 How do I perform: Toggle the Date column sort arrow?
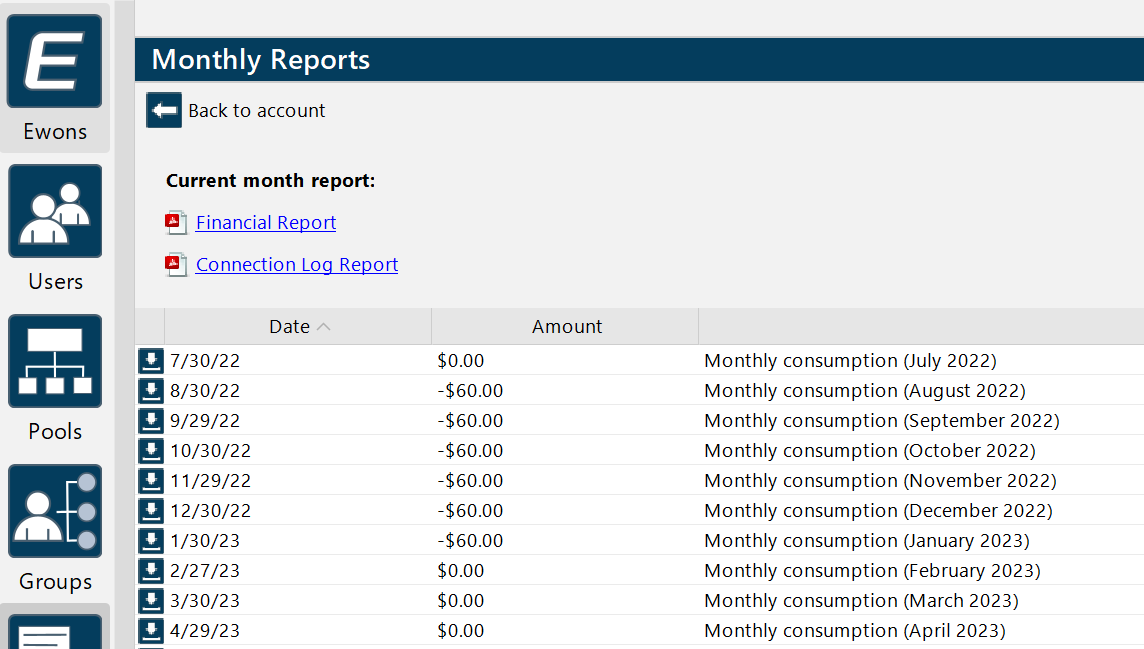[x=323, y=327]
